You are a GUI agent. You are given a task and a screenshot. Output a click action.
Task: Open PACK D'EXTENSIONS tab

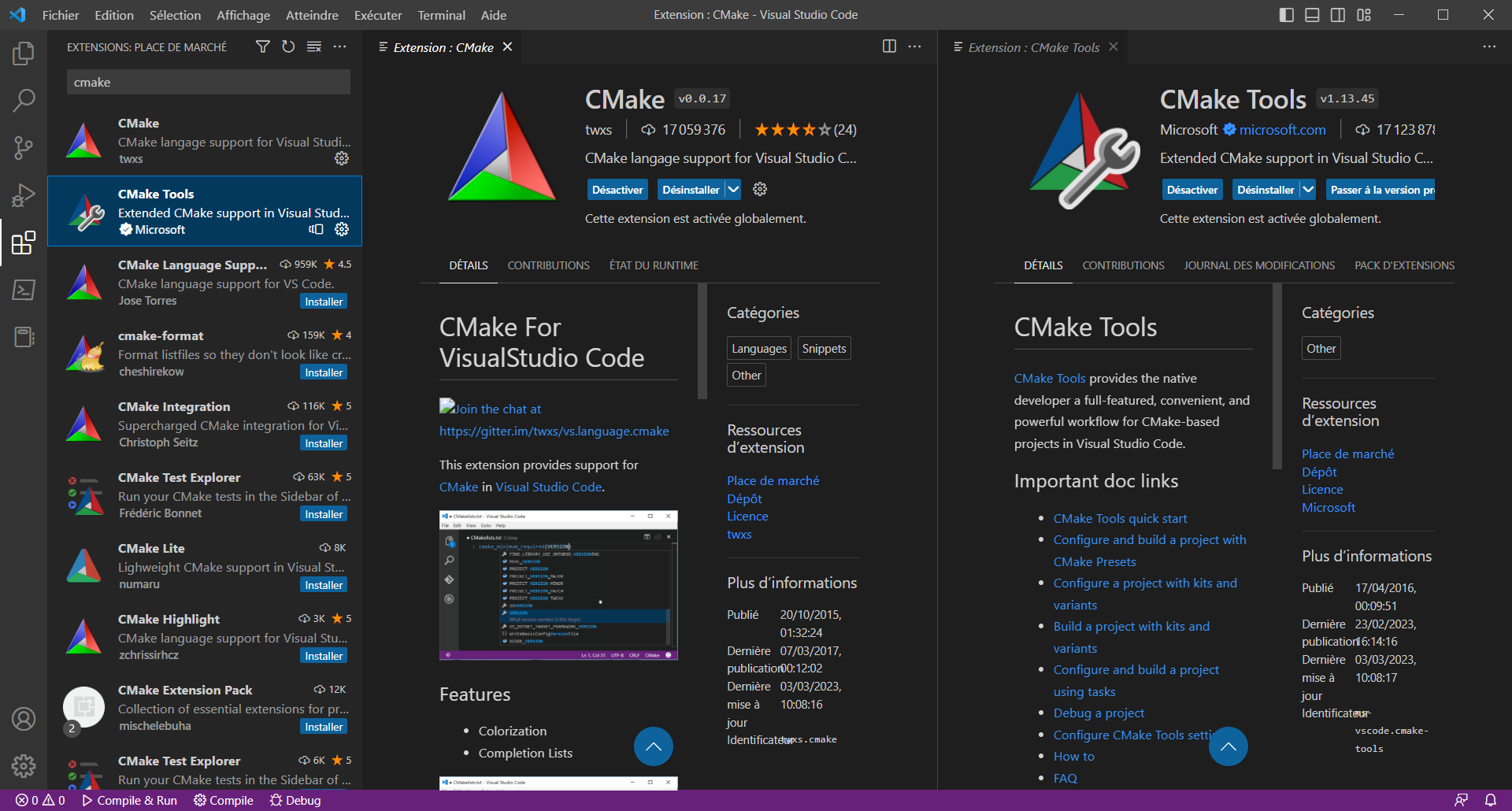[1404, 265]
